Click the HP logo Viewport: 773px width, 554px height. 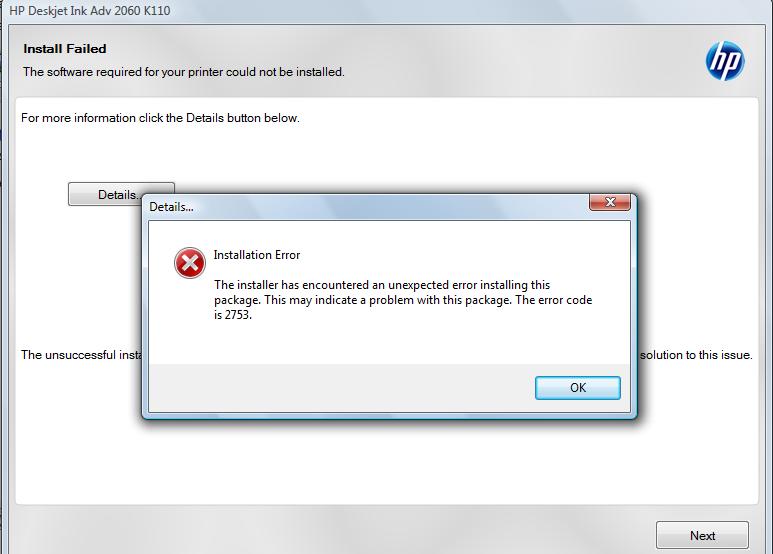[x=725, y=61]
